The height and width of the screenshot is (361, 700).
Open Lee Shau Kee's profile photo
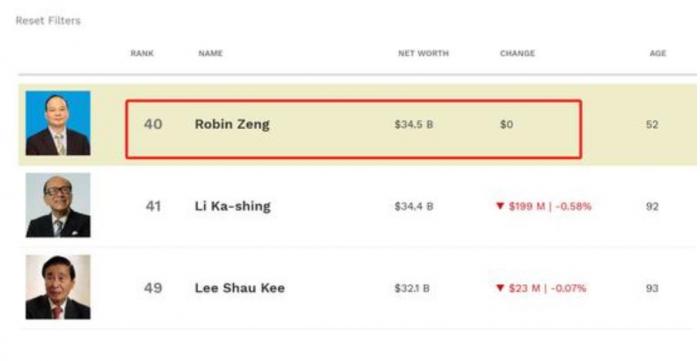pos(58,287)
